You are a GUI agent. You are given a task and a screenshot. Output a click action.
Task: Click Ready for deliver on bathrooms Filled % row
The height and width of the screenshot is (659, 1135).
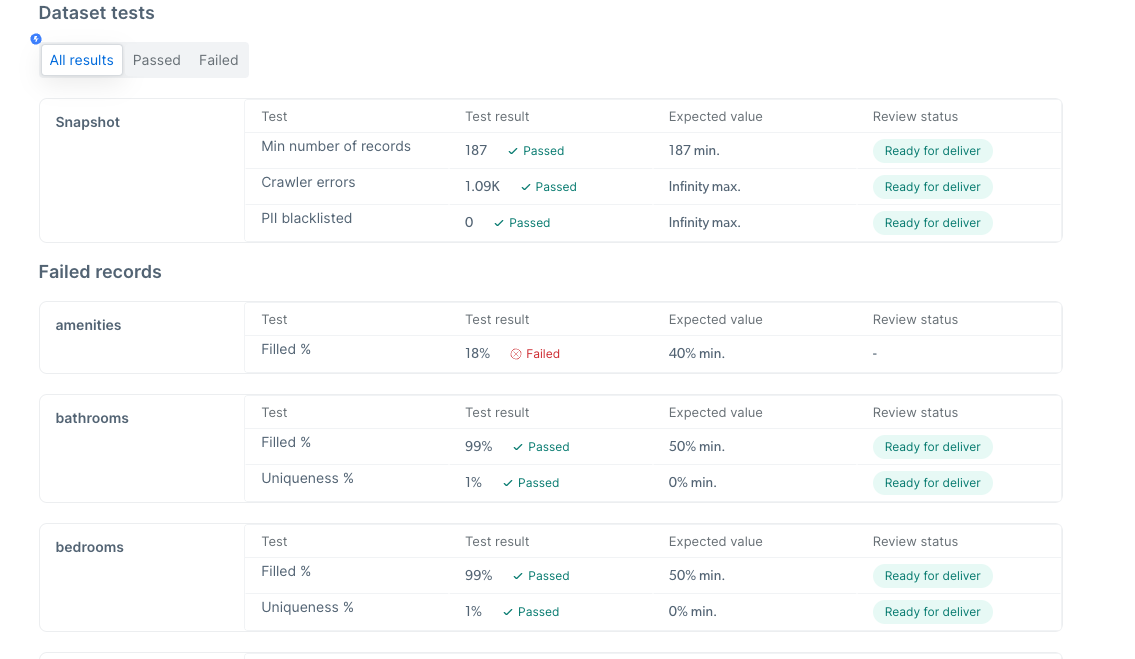click(x=932, y=446)
